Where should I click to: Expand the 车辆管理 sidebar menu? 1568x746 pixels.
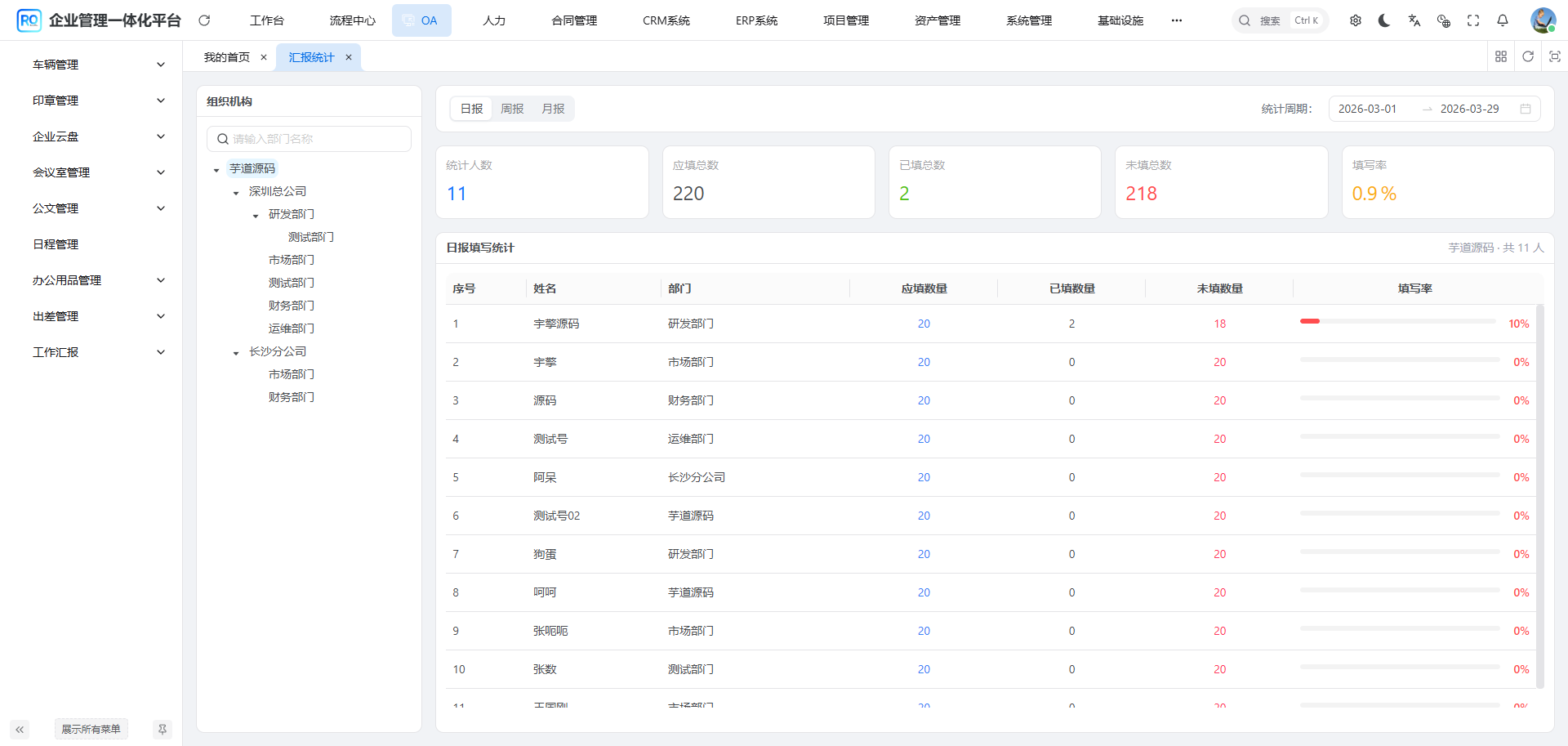click(98, 65)
